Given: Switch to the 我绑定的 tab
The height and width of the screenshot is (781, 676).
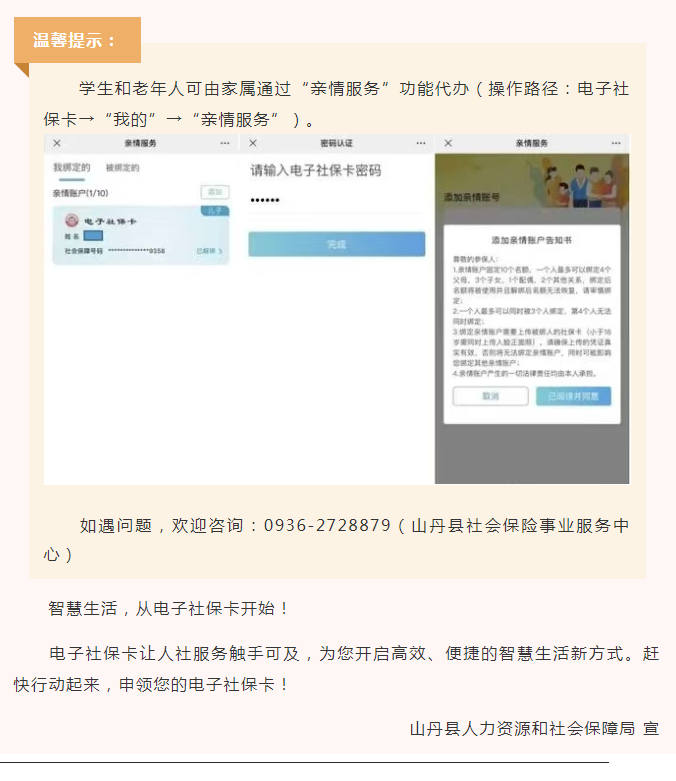Looking at the screenshot, I should (x=72, y=168).
